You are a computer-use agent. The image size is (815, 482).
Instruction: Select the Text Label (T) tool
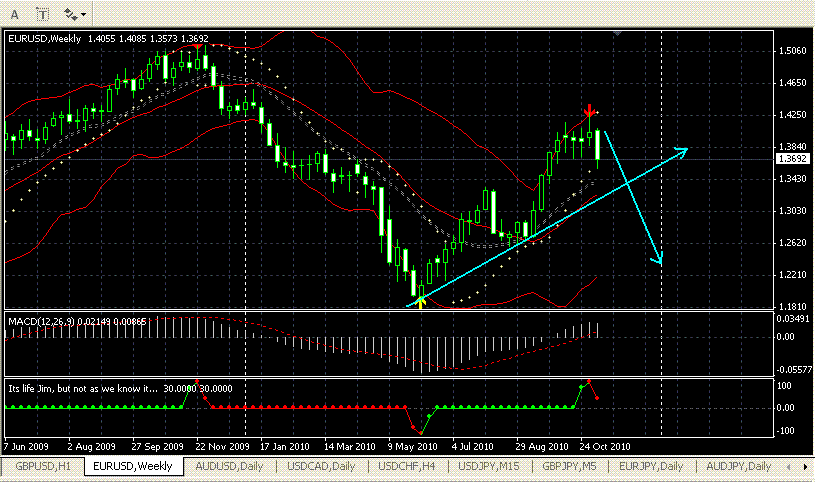(43, 15)
